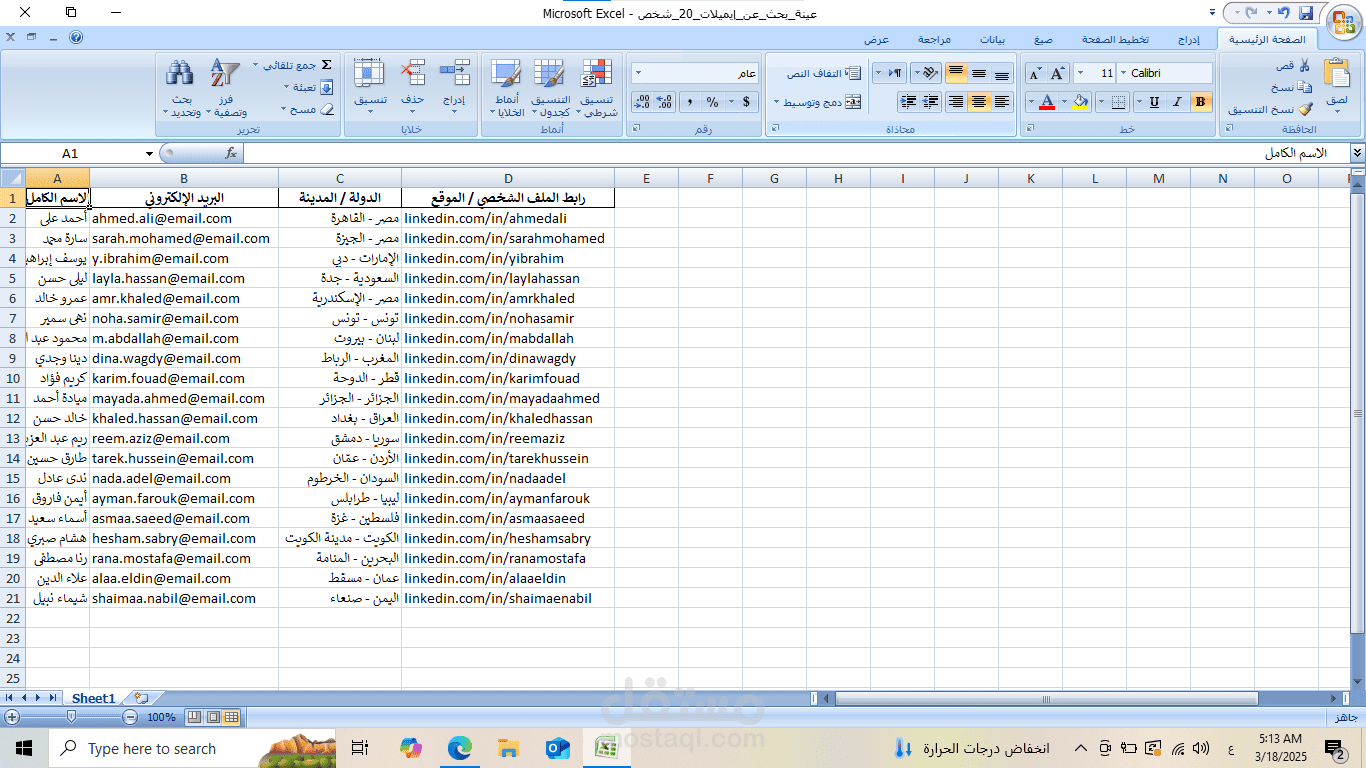Screen dimensions: 1366x768
Task: Click the Clear (مسح) eraser icon
Action: pos(326,109)
